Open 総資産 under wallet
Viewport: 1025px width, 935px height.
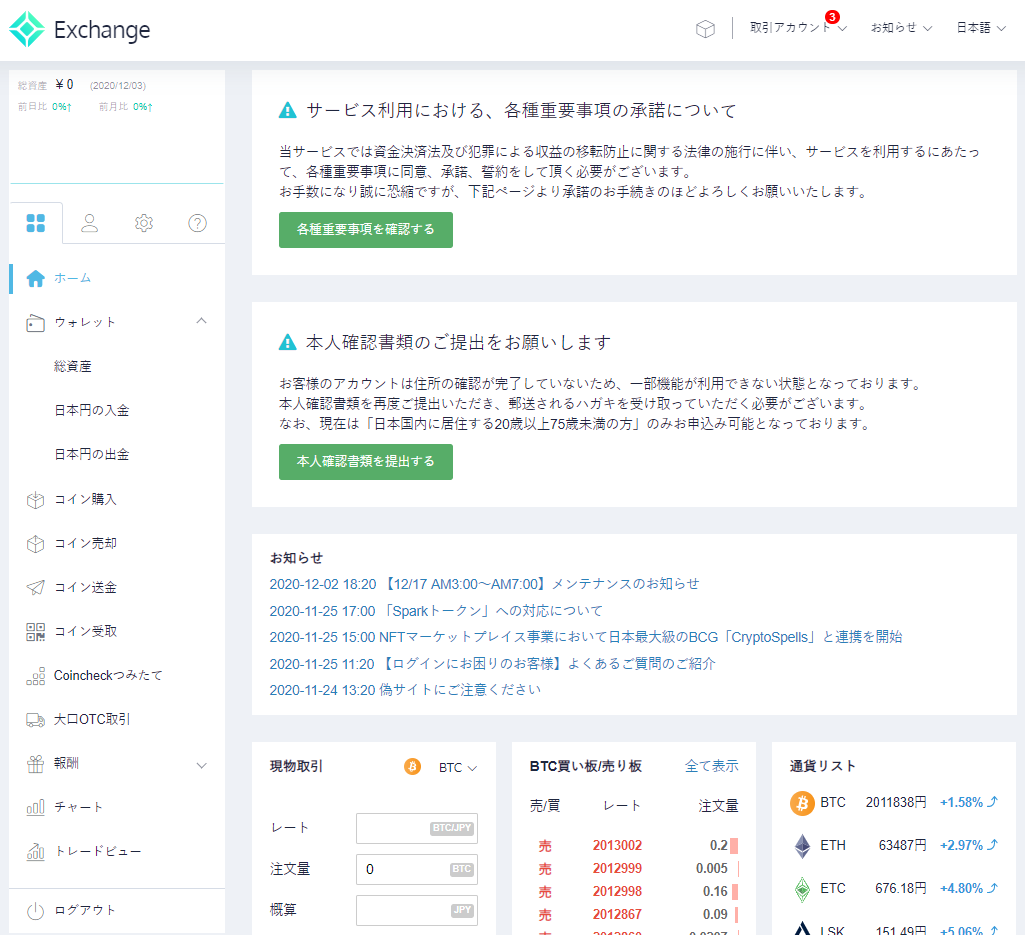[73, 367]
